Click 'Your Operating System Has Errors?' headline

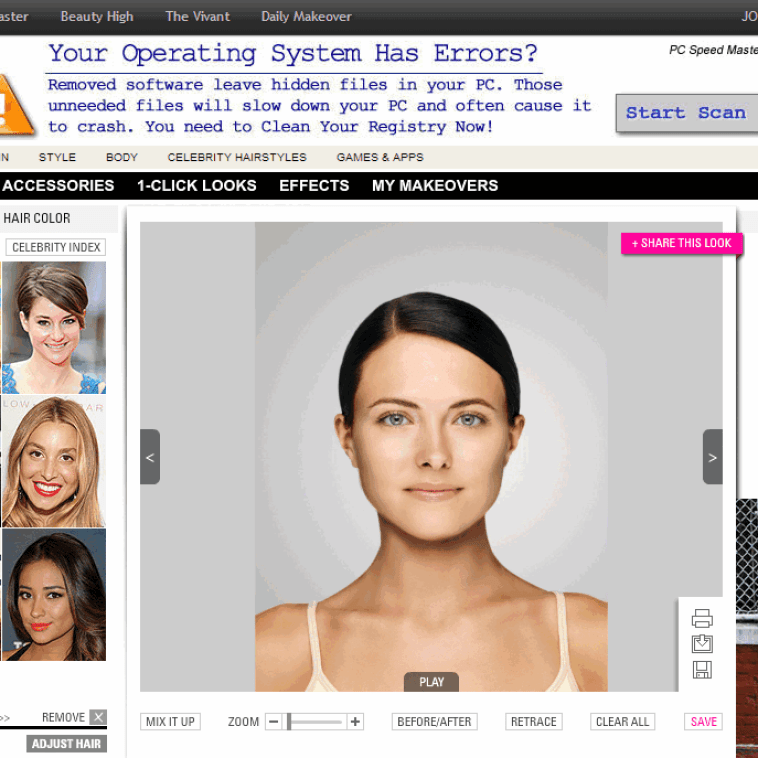coord(293,53)
